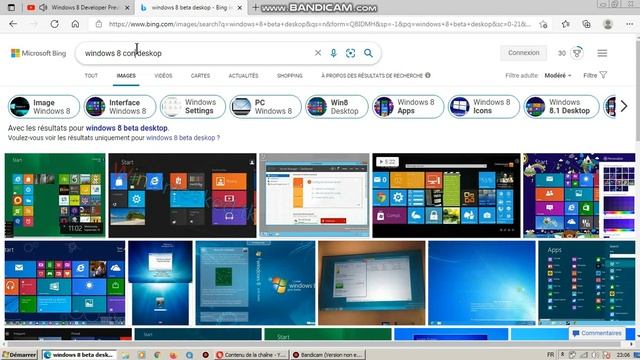The width and height of the screenshot is (640, 360).
Task: Open the browser settings ellipsis menu
Action: [x=629, y=24]
